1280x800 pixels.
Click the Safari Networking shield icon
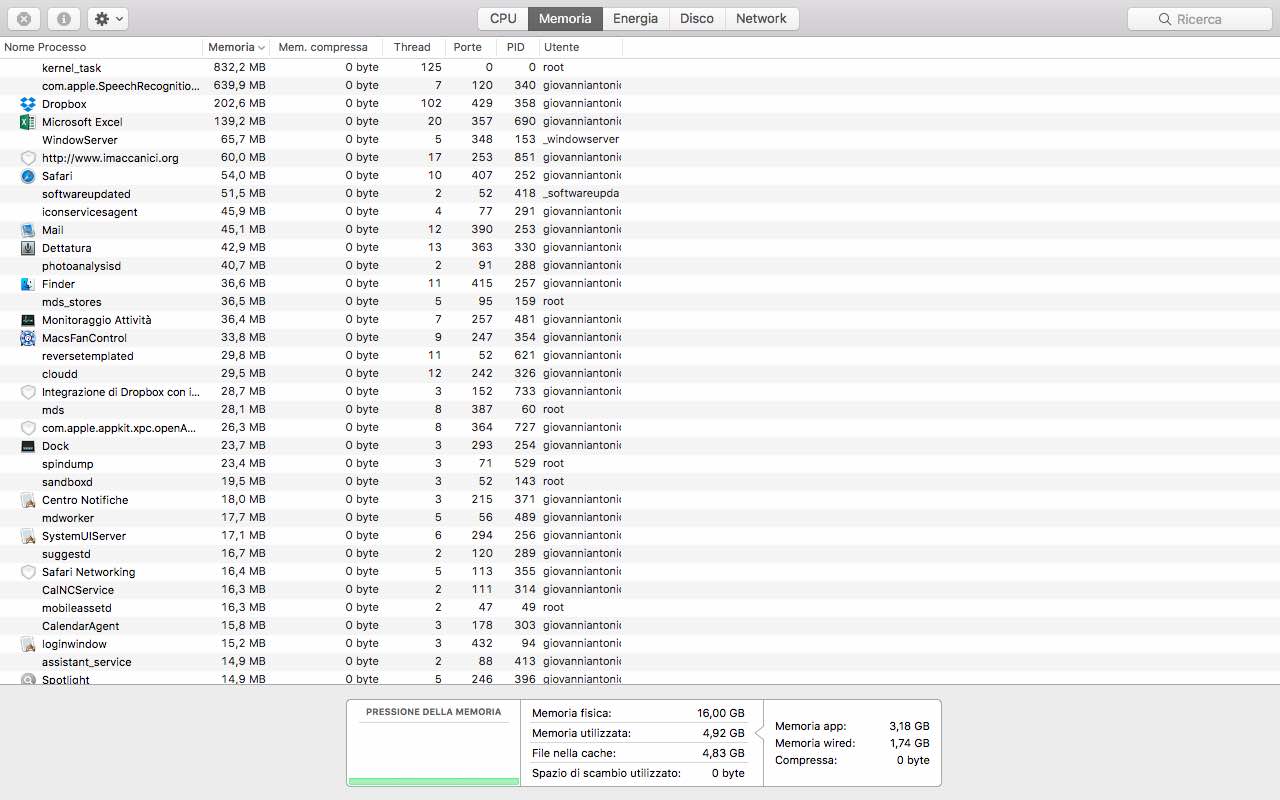(28, 572)
